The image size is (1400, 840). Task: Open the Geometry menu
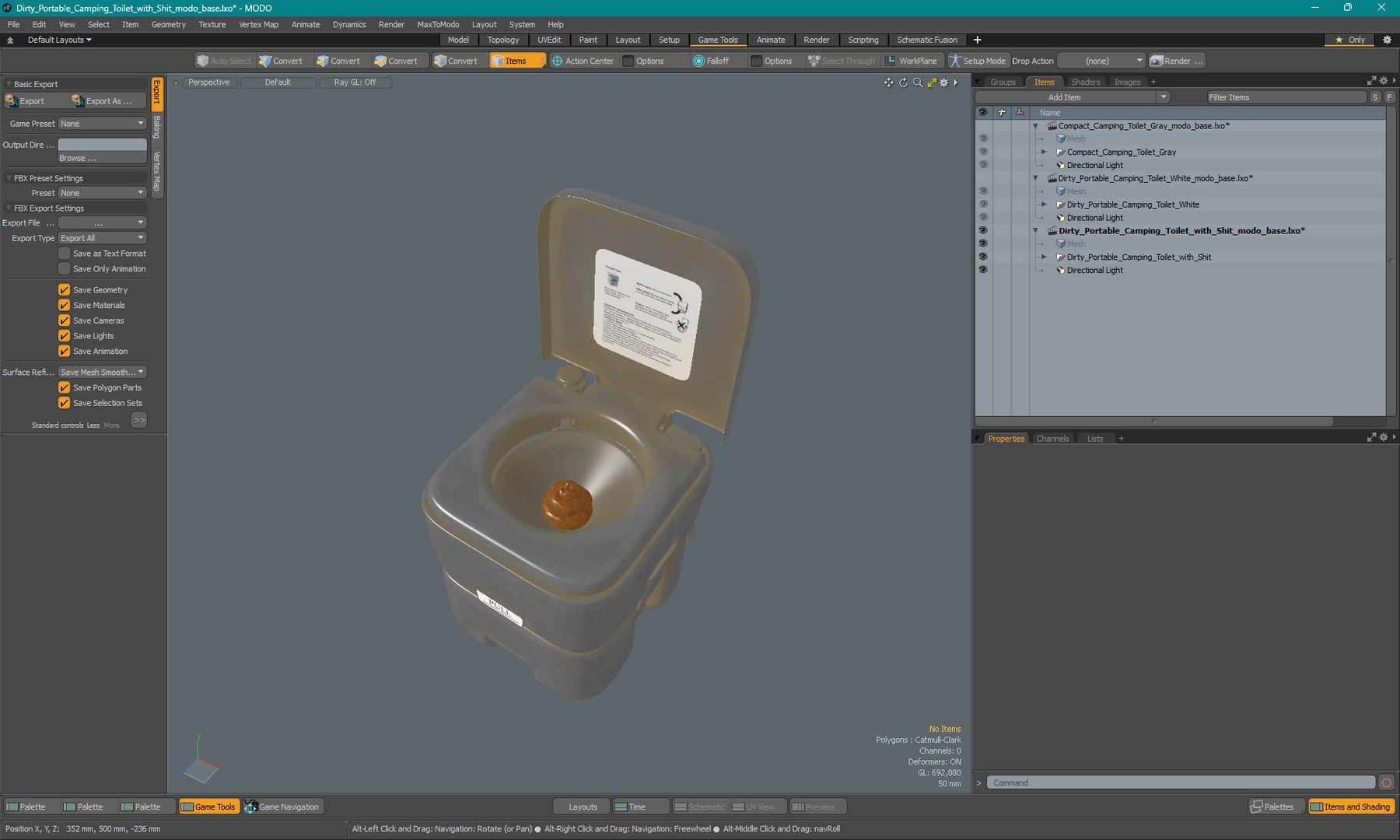tap(168, 24)
